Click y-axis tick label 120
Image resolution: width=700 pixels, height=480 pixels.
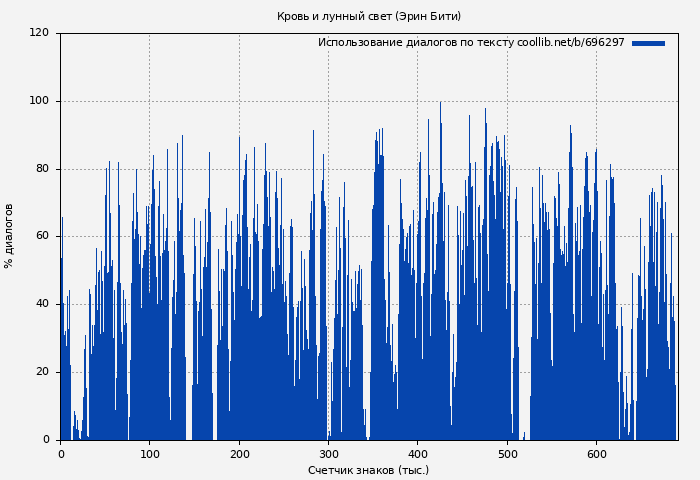coord(39,33)
